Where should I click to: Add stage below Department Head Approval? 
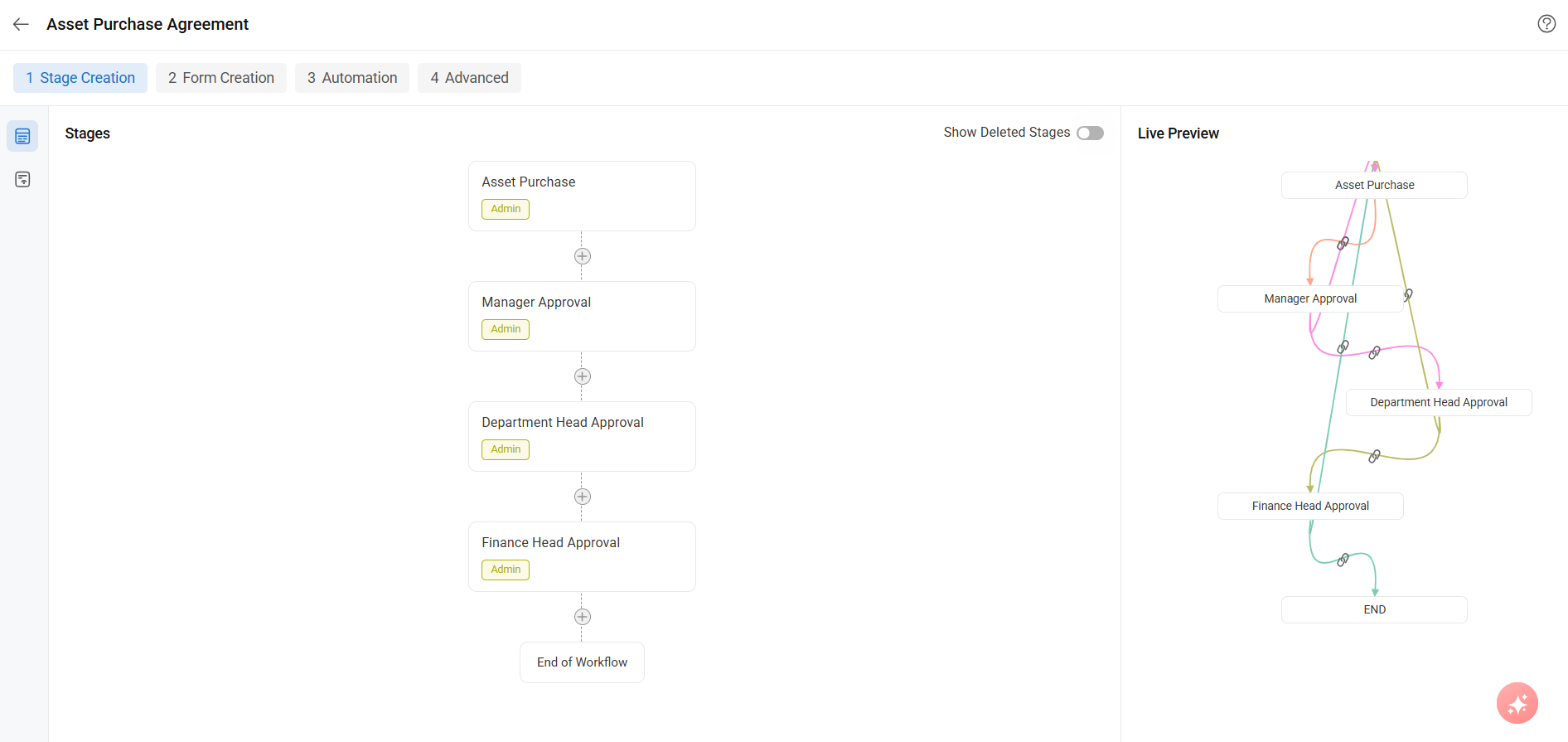(x=582, y=497)
